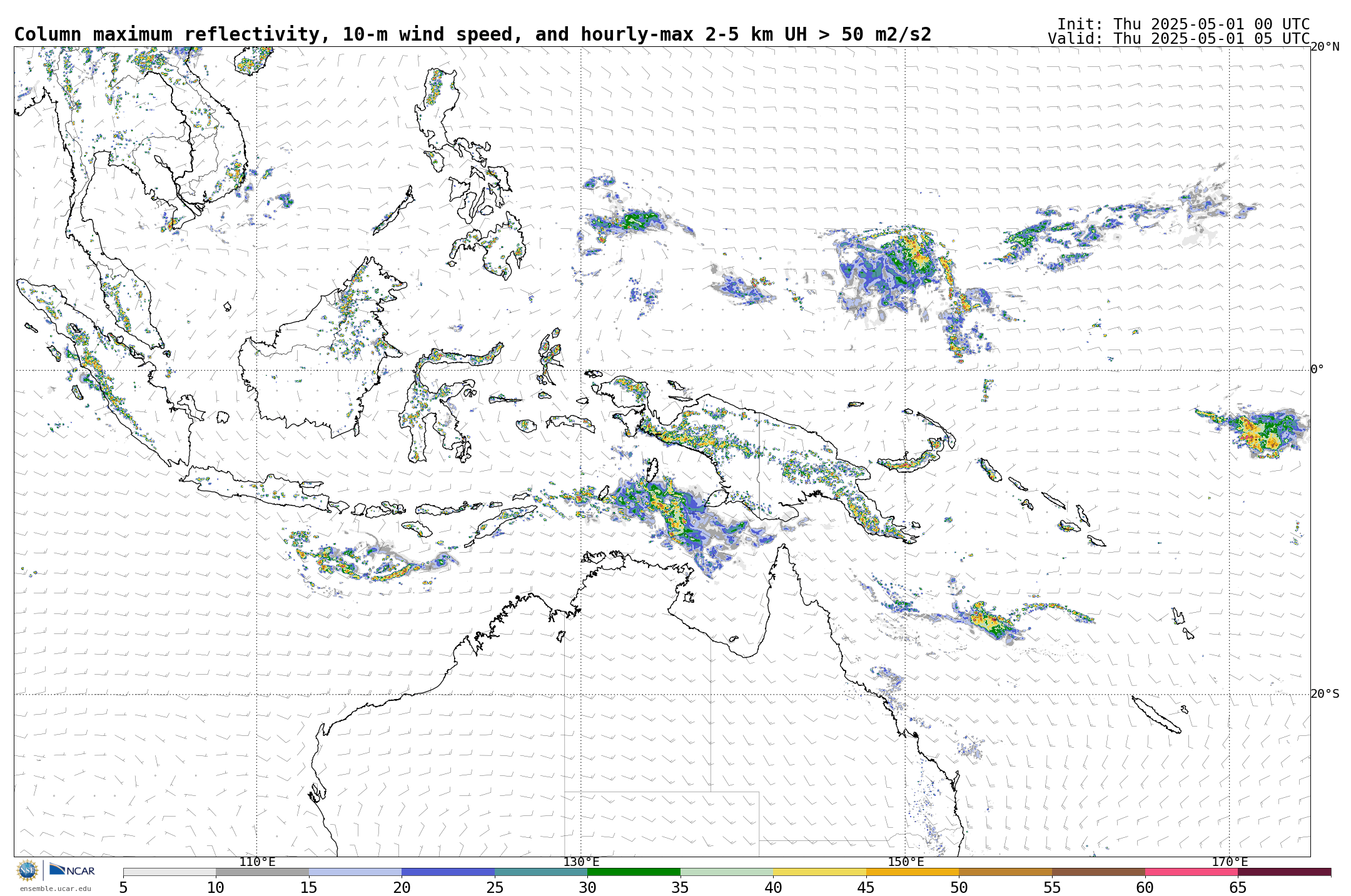Select the light gray 5-10 dBZ swatch
Viewport: 1351px width, 896px height.
click(x=170, y=872)
